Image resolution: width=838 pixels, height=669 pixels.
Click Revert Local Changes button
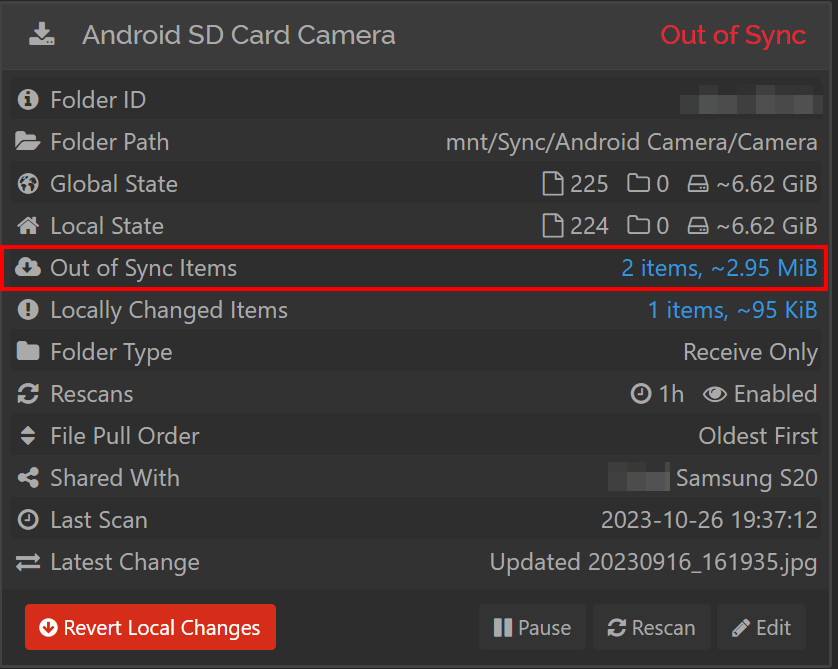tap(150, 627)
